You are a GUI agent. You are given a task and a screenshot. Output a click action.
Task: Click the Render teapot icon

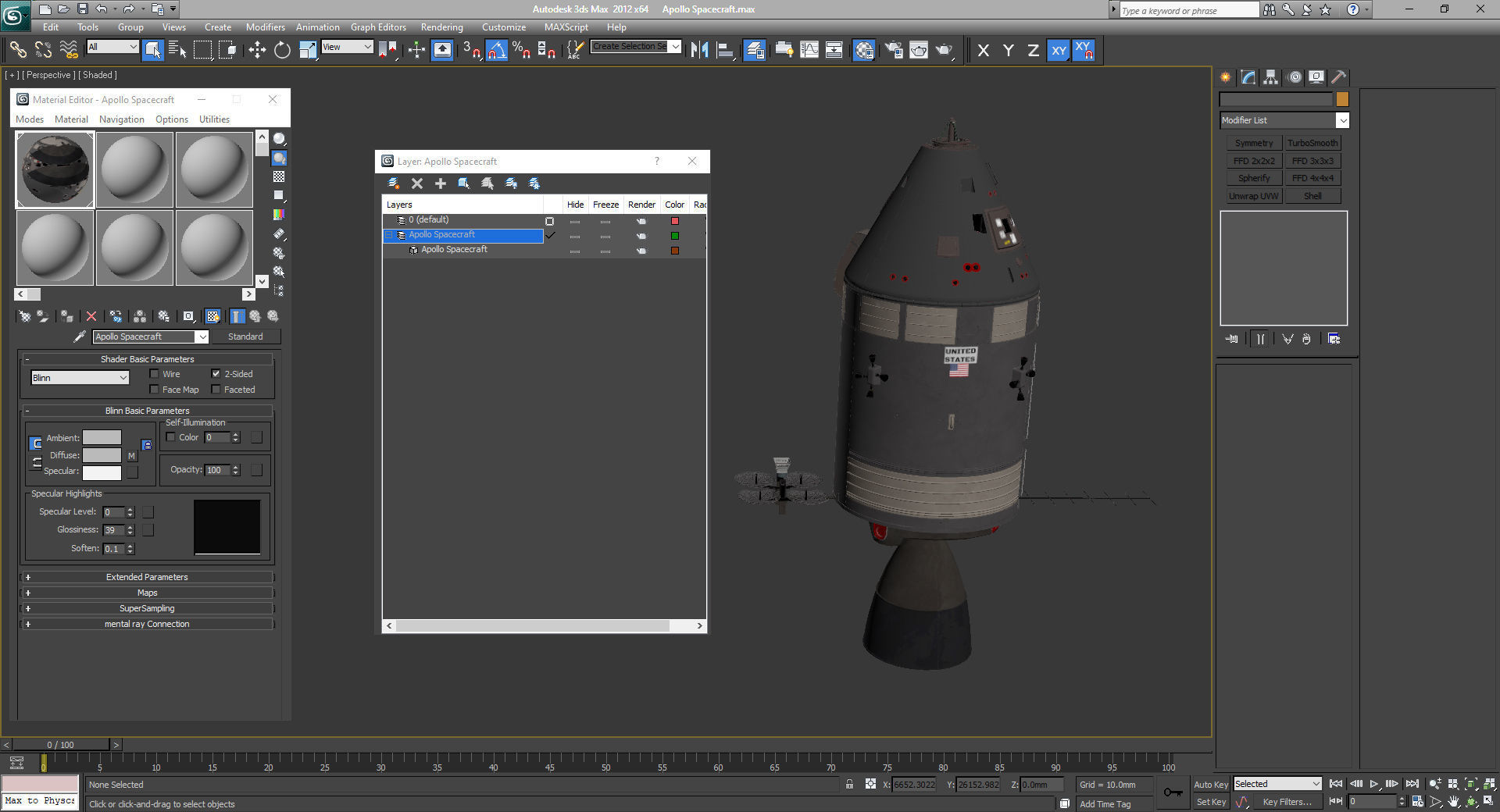coord(945,50)
